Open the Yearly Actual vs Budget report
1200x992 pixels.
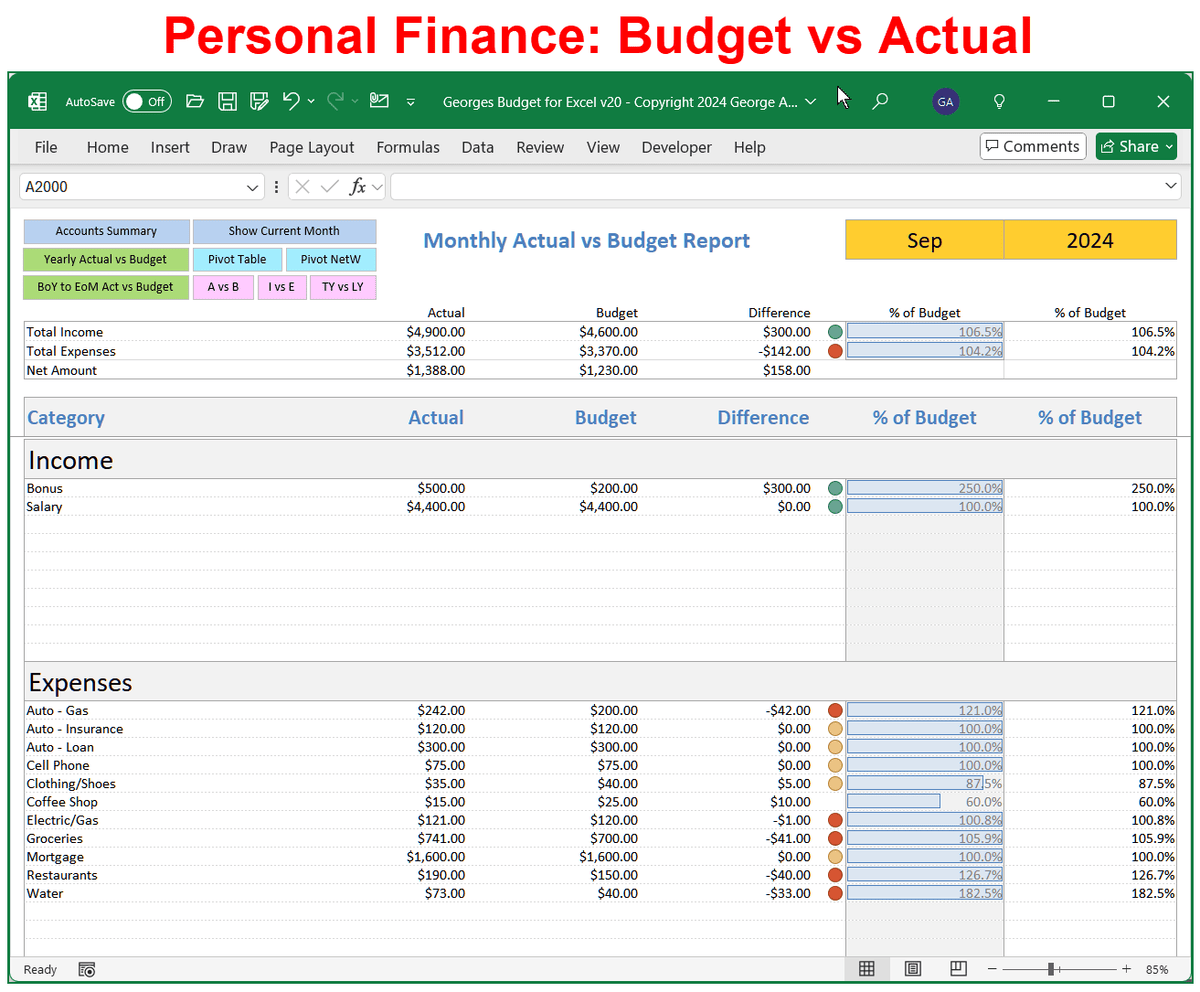106,260
